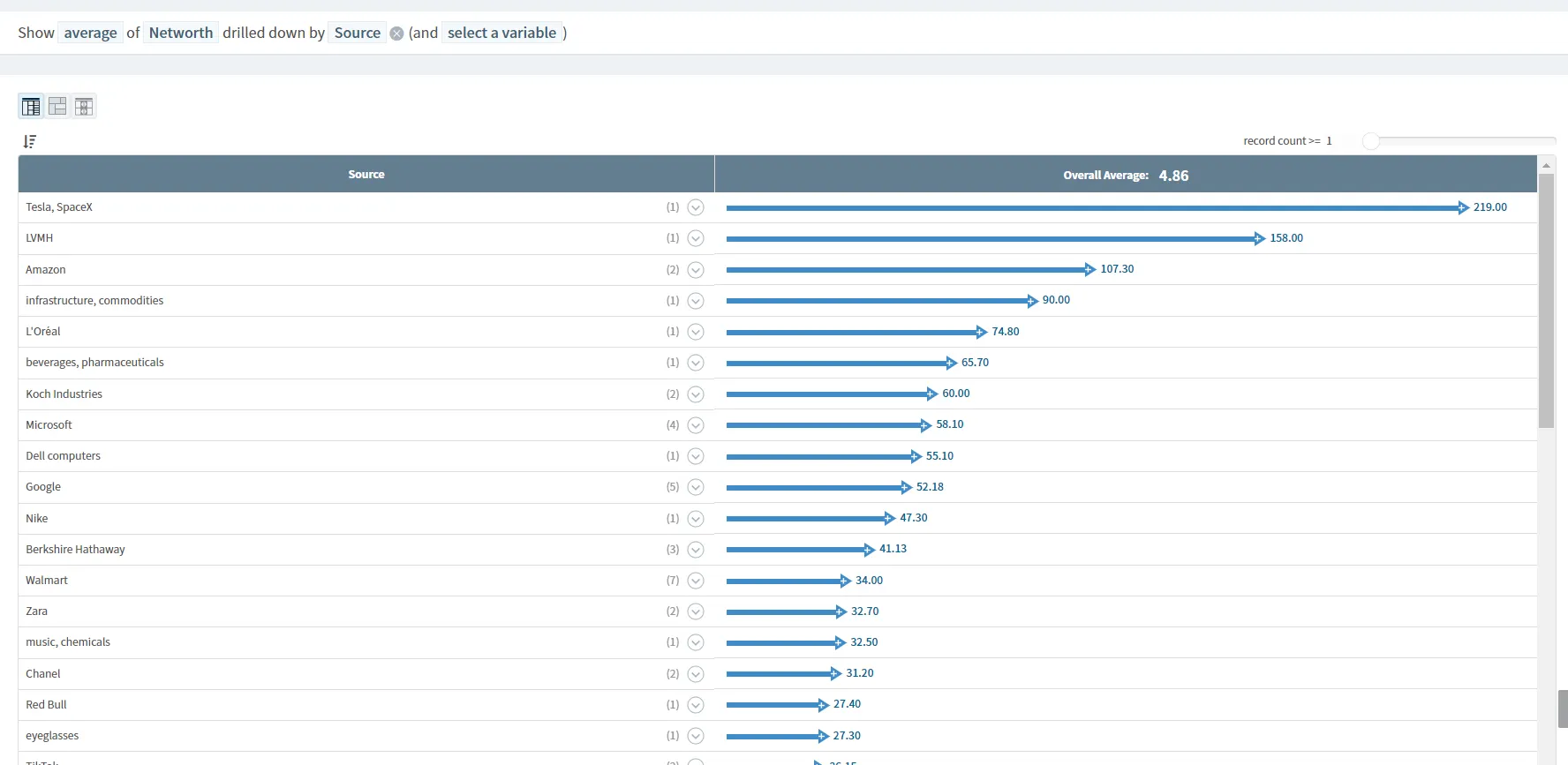Viewport: 1568px width, 765px height.
Task: Click the Walmart source name
Action: 47,581
